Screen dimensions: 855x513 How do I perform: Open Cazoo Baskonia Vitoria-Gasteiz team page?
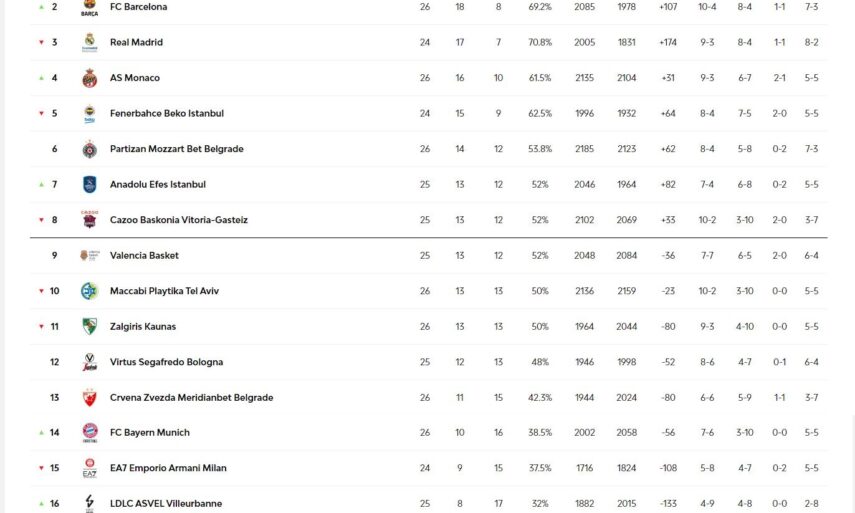178,220
